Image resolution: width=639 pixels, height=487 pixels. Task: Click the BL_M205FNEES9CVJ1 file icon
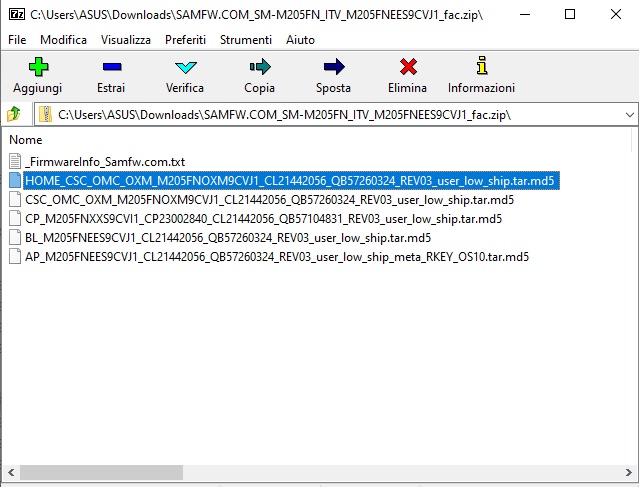[x=15, y=237]
